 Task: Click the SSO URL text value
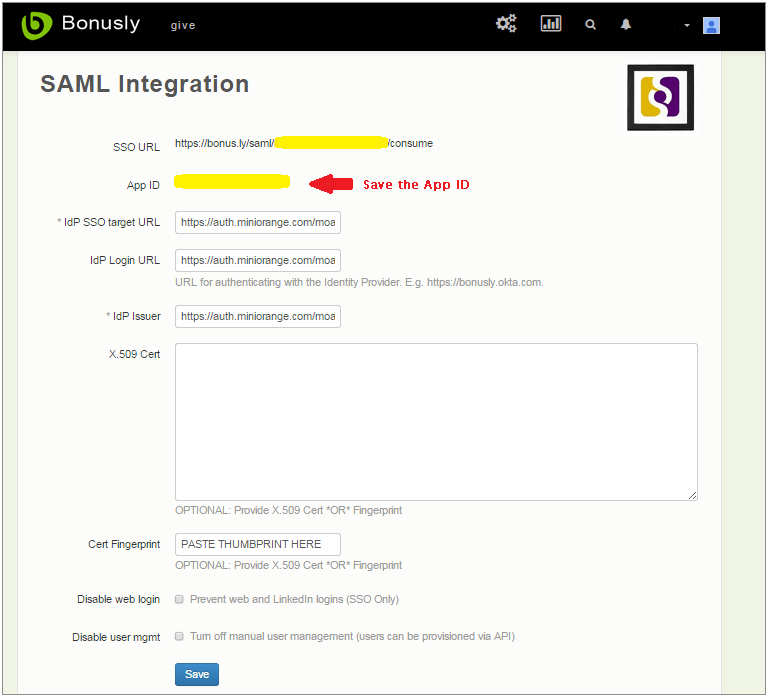point(304,143)
